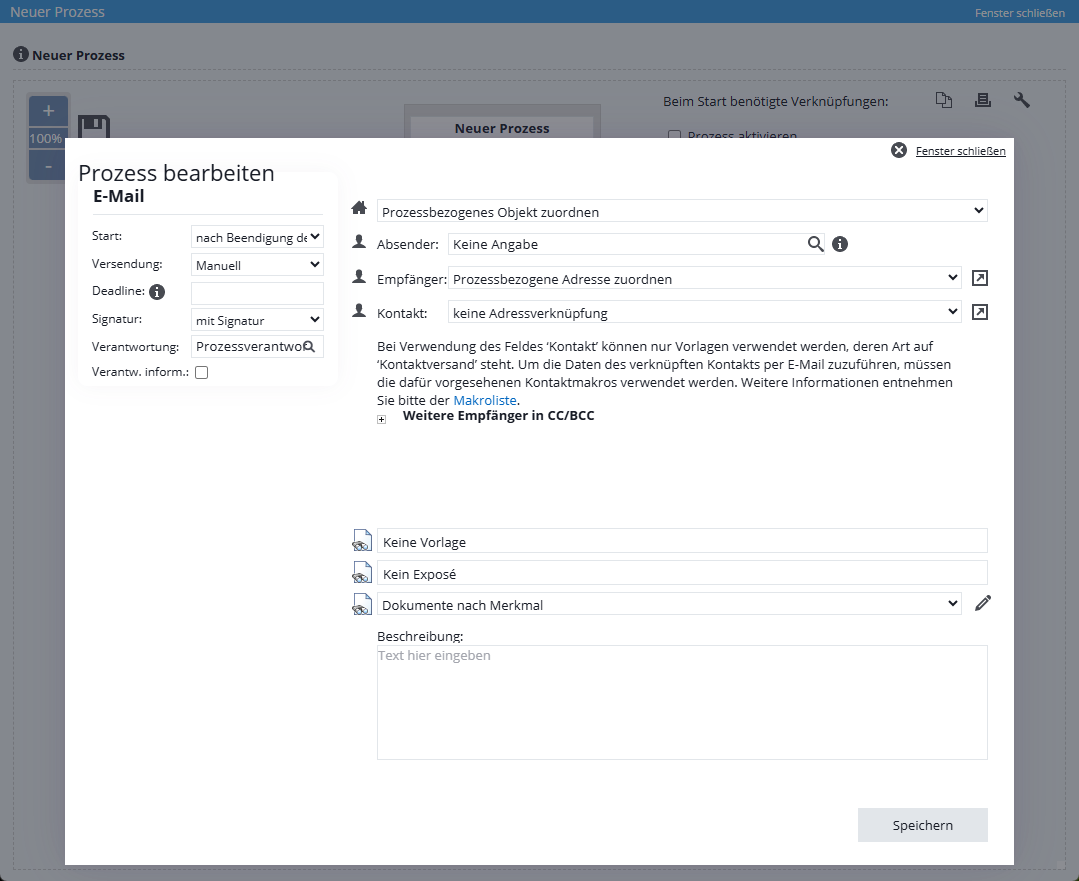
Task: Click into the Beschreibung text area
Action: [x=681, y=702]
